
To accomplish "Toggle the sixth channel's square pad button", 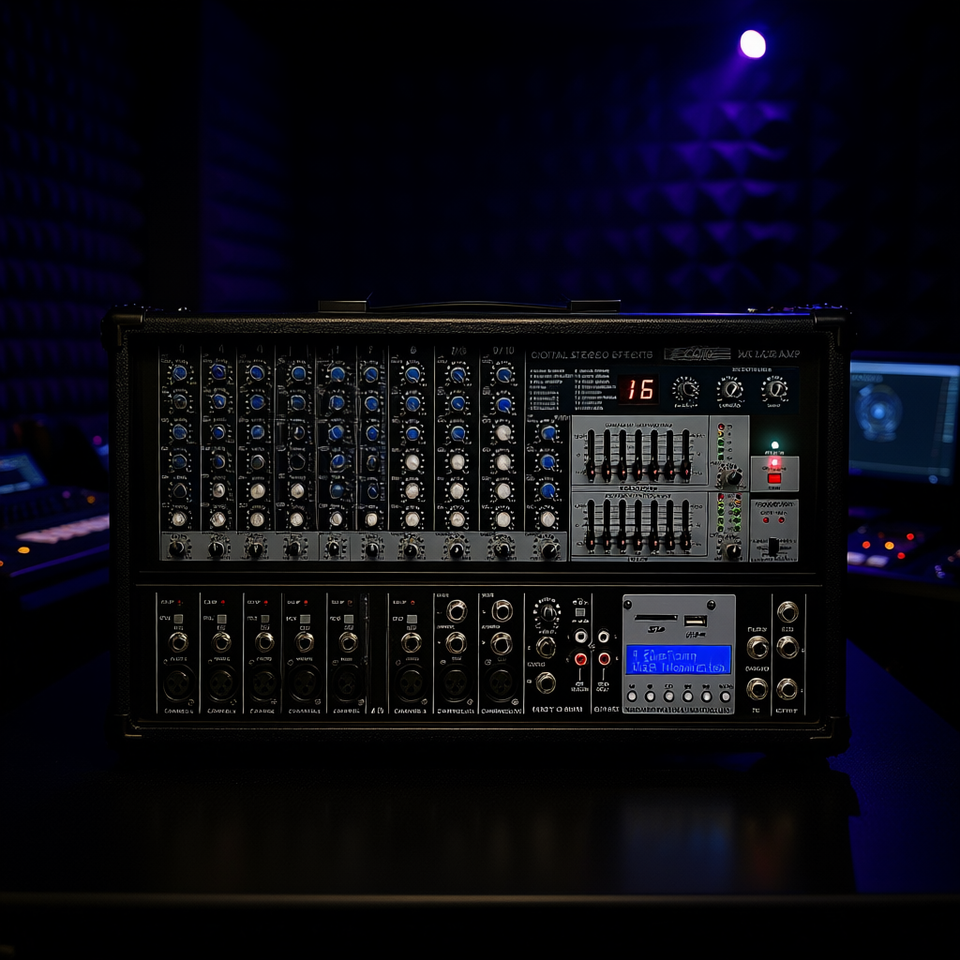I will 411,618.
